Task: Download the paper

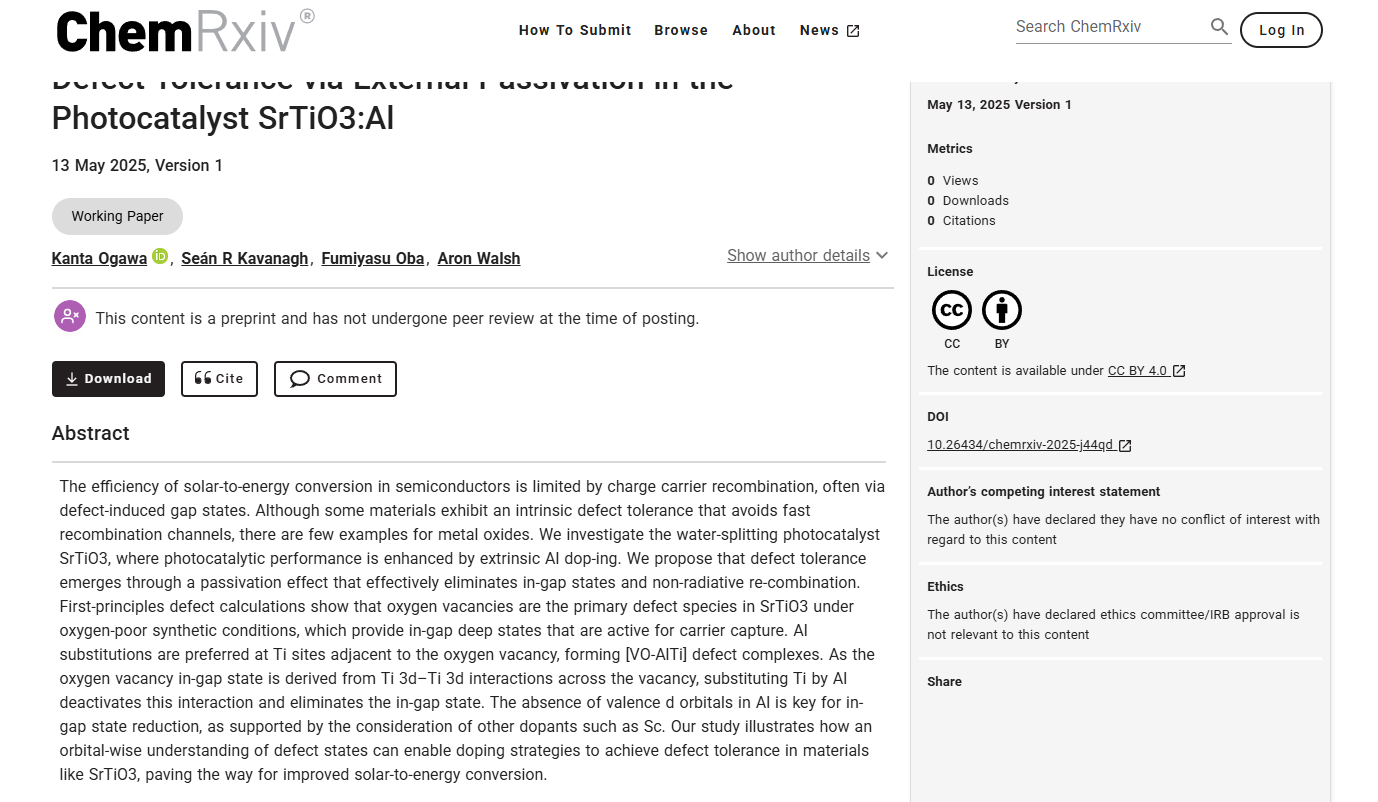Action: (108, 379)
